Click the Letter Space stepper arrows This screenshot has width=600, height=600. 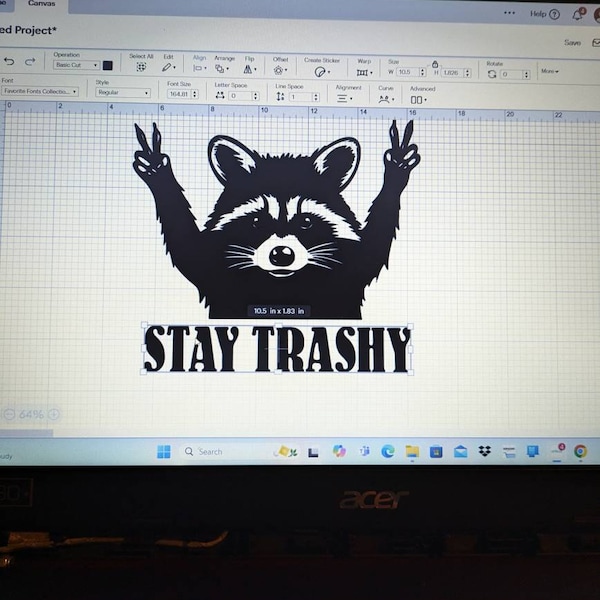click(x=256, y=96)
